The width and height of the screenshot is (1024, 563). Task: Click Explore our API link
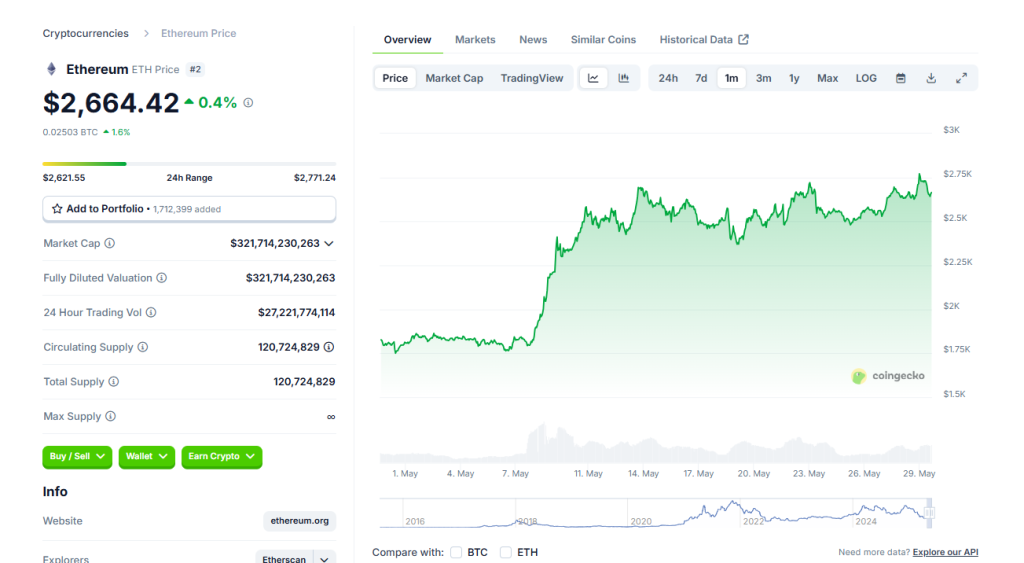945,553
